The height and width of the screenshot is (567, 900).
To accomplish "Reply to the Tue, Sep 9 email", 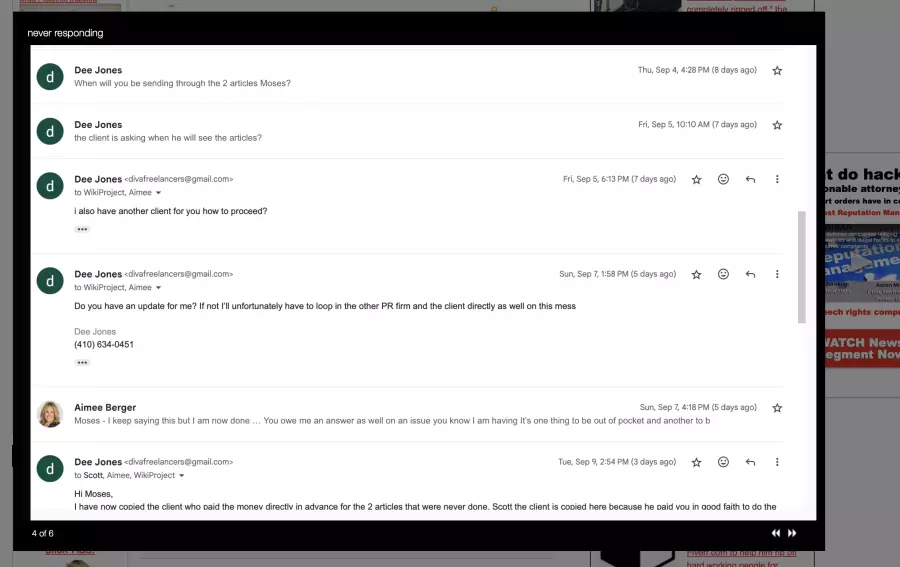I will [750, 463].
